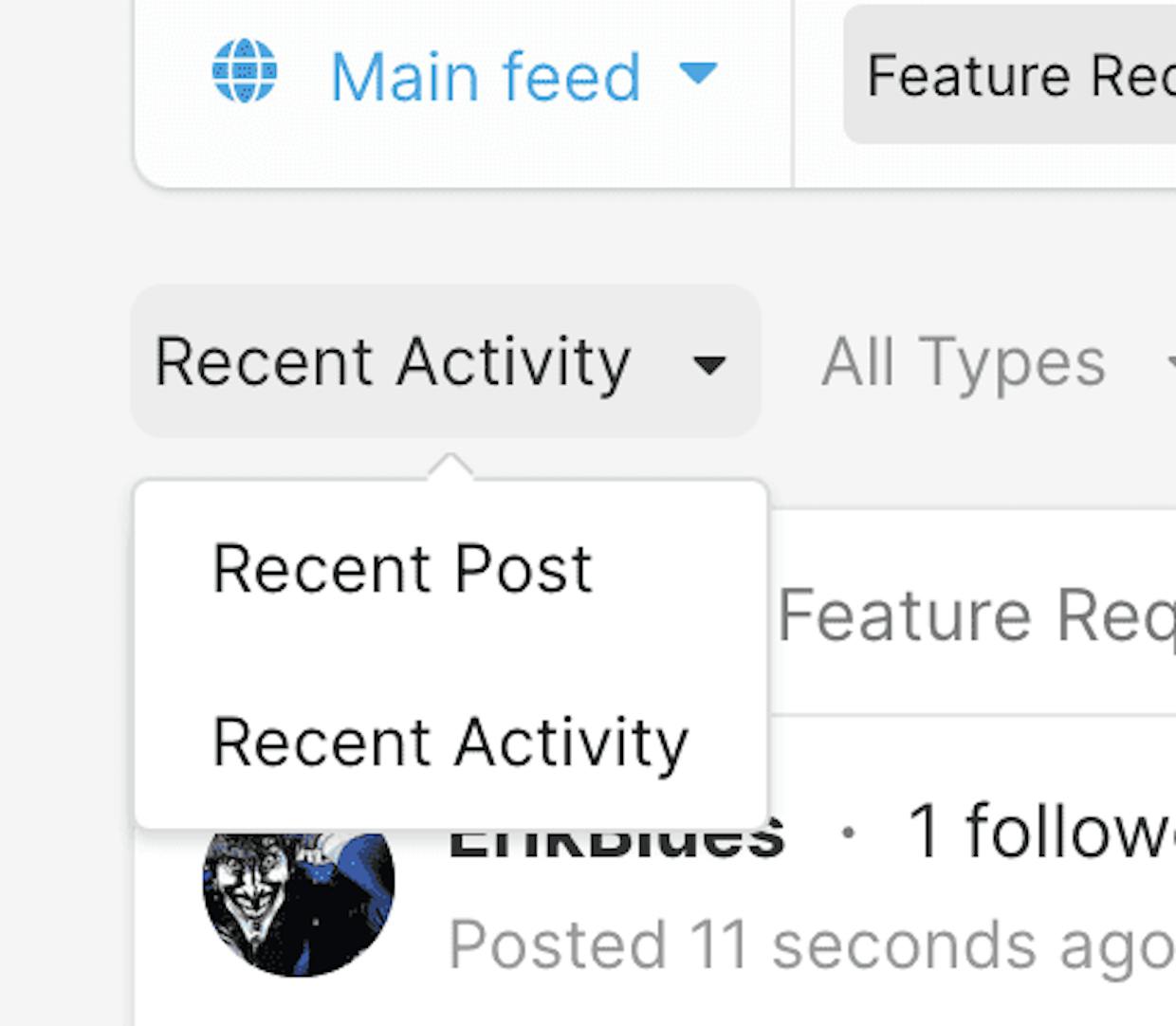Open the All Types filter dropdown
Image resolution: width=1176 pixels, height=1026 pixels.
(964, 361)
